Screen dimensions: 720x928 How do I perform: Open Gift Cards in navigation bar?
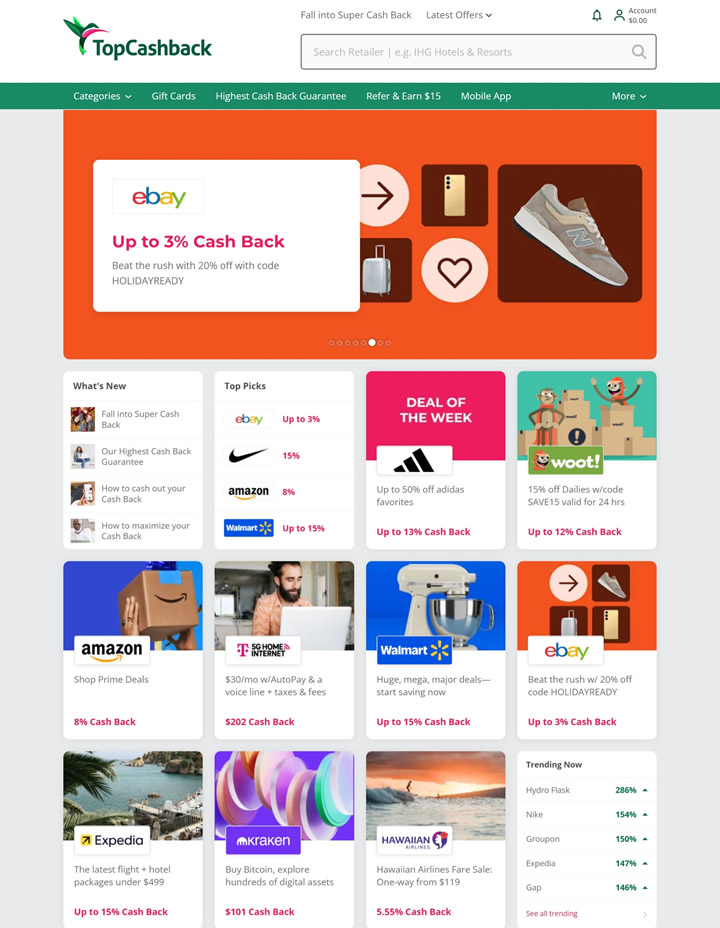tap(173, 96)
